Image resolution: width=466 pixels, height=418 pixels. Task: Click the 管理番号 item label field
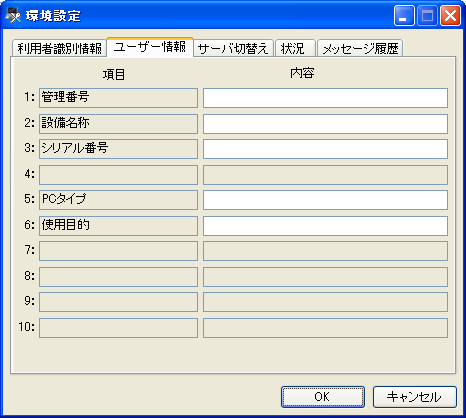point(118,98)
